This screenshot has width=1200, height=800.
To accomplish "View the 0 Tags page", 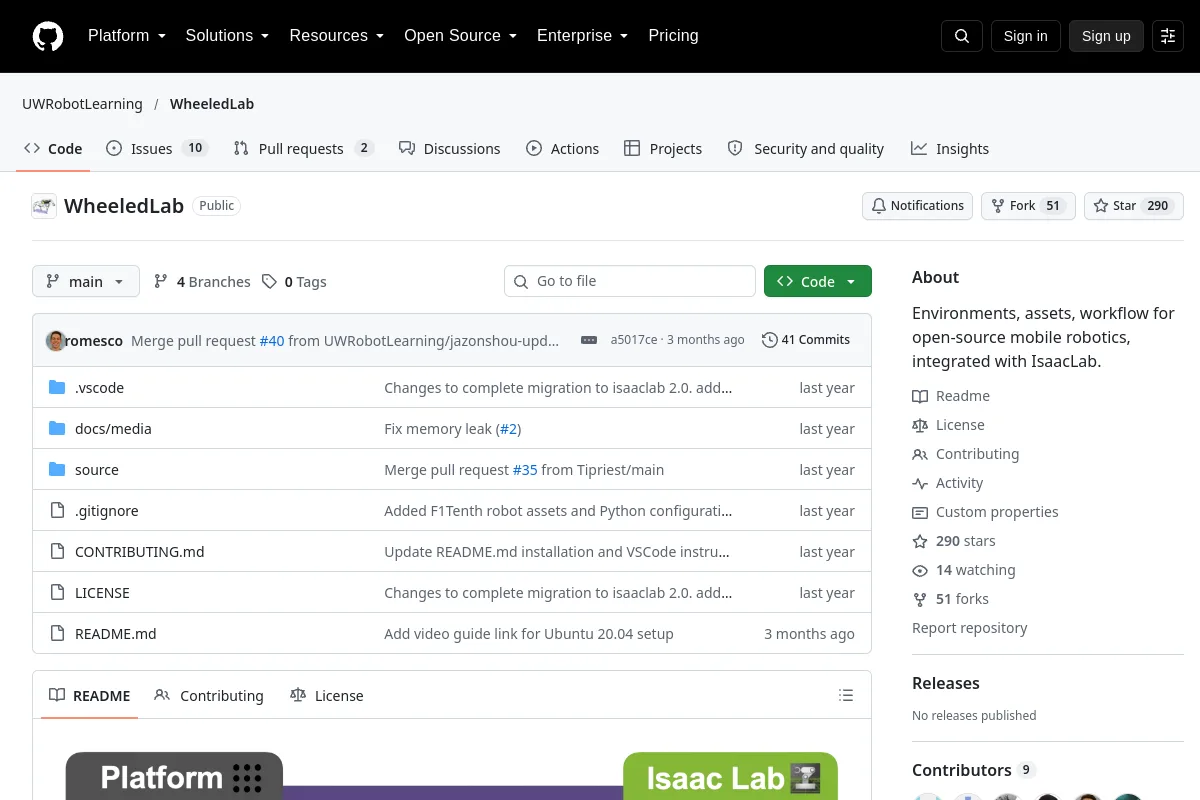I will [295, 282].
